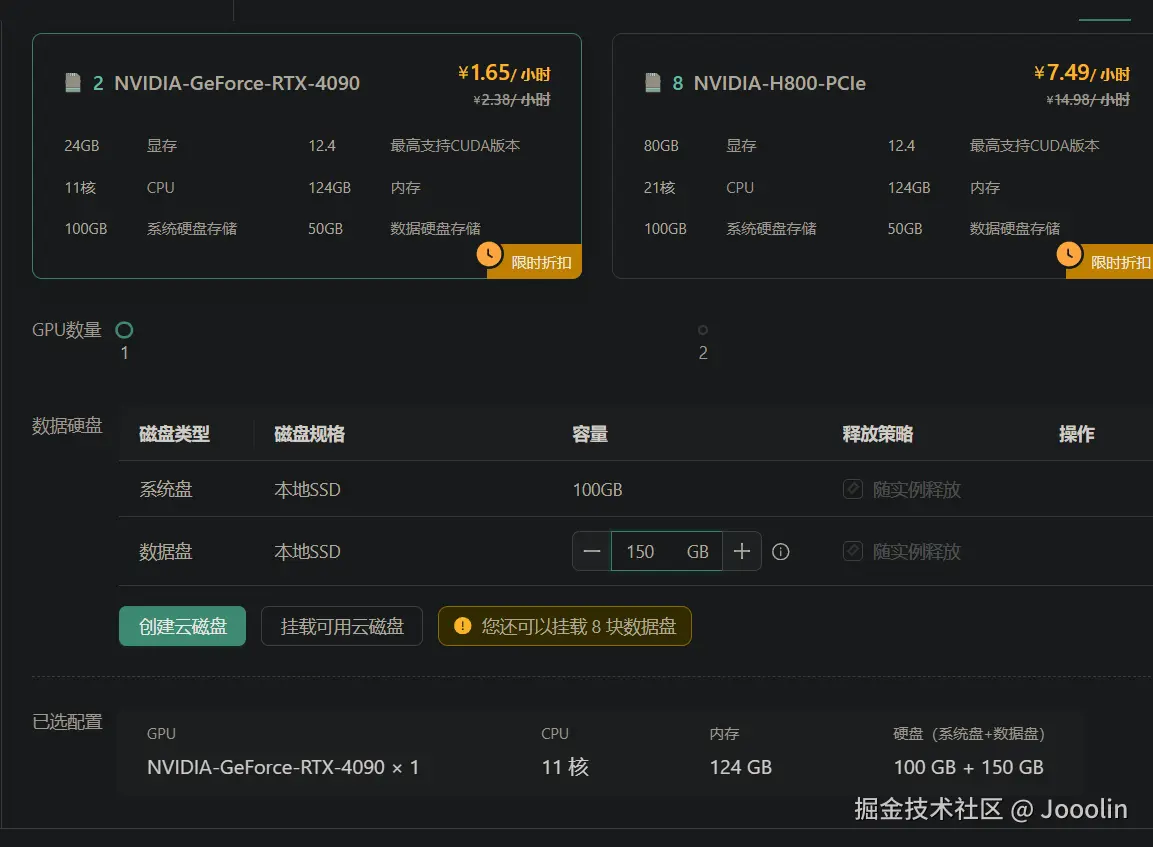
Task: Set GPU count slider to 2
Action: coord(703,330)
